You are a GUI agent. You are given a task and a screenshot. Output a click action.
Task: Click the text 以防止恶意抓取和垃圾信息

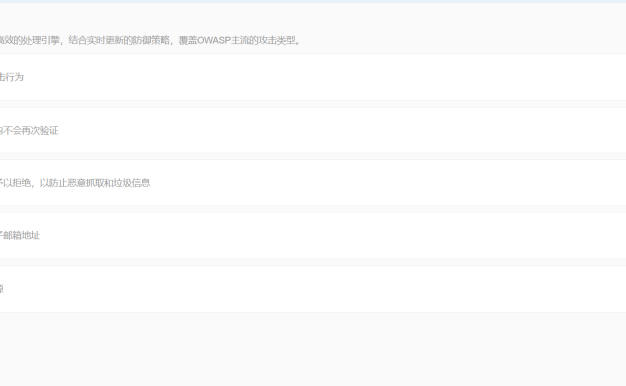[95, 183]
